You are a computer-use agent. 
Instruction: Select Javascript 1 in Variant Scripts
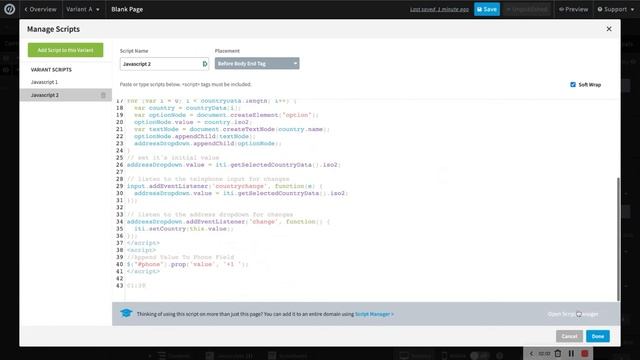click(x=44, y=82)
